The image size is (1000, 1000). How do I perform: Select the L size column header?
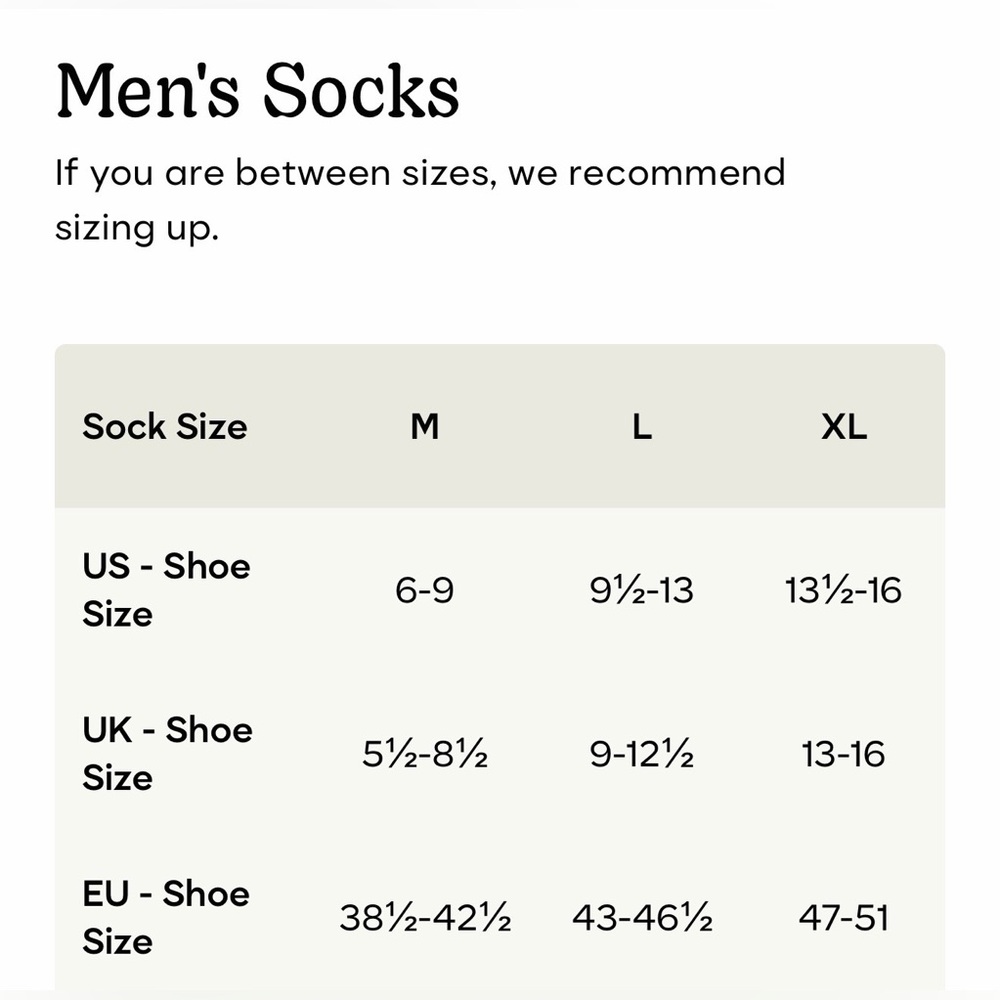coord(641,427)
